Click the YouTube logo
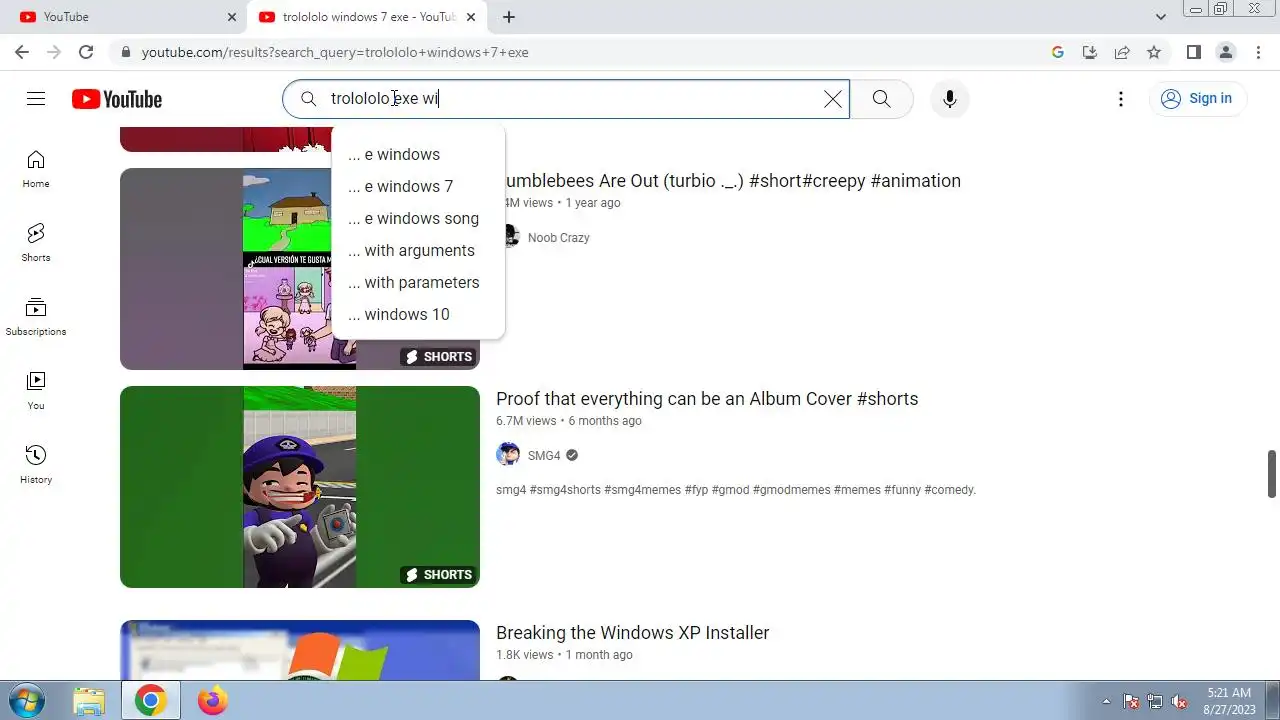1280x720 pixels. pos(117,99)
